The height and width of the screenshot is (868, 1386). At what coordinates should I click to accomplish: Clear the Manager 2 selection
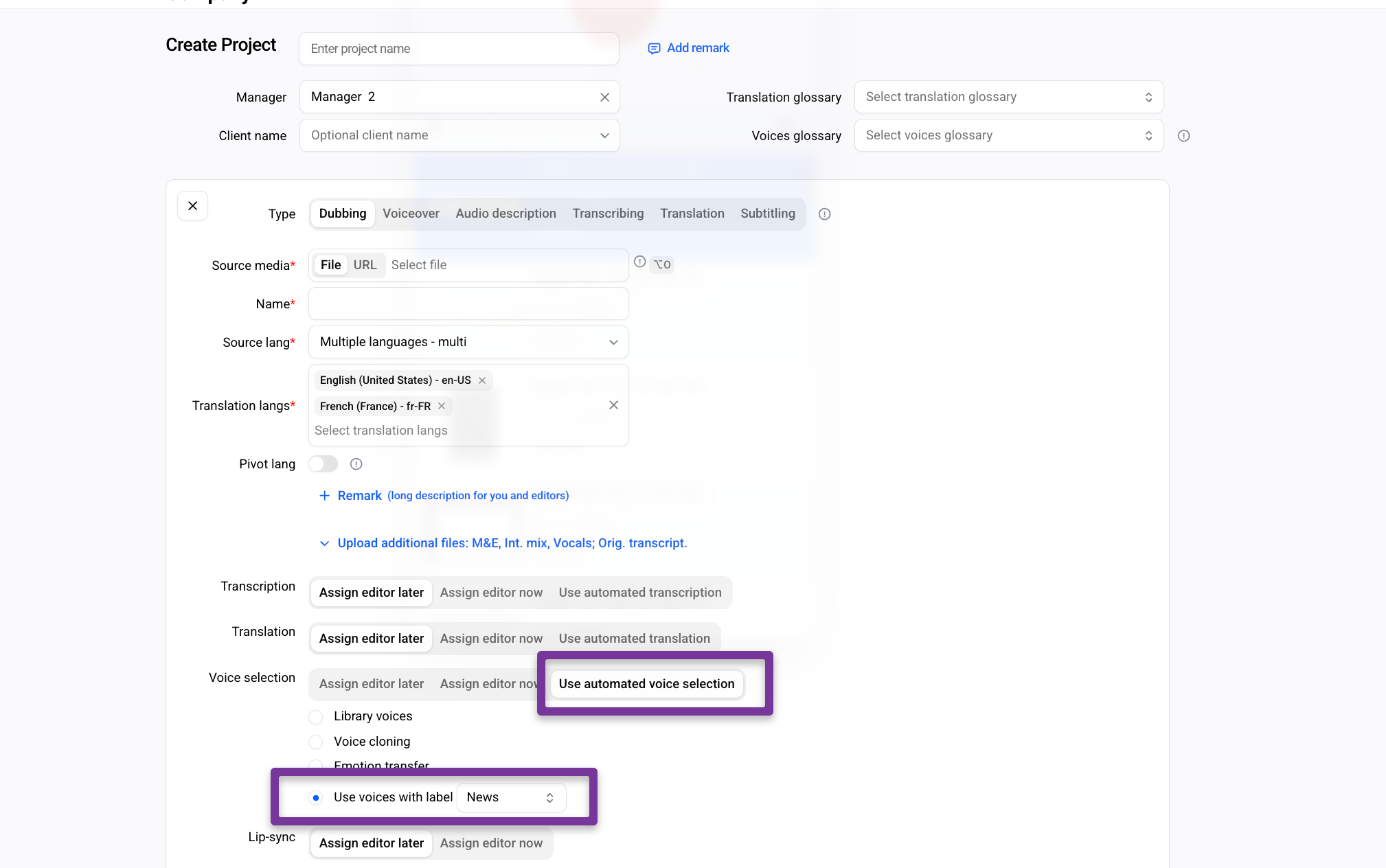(x=604, y=98)
